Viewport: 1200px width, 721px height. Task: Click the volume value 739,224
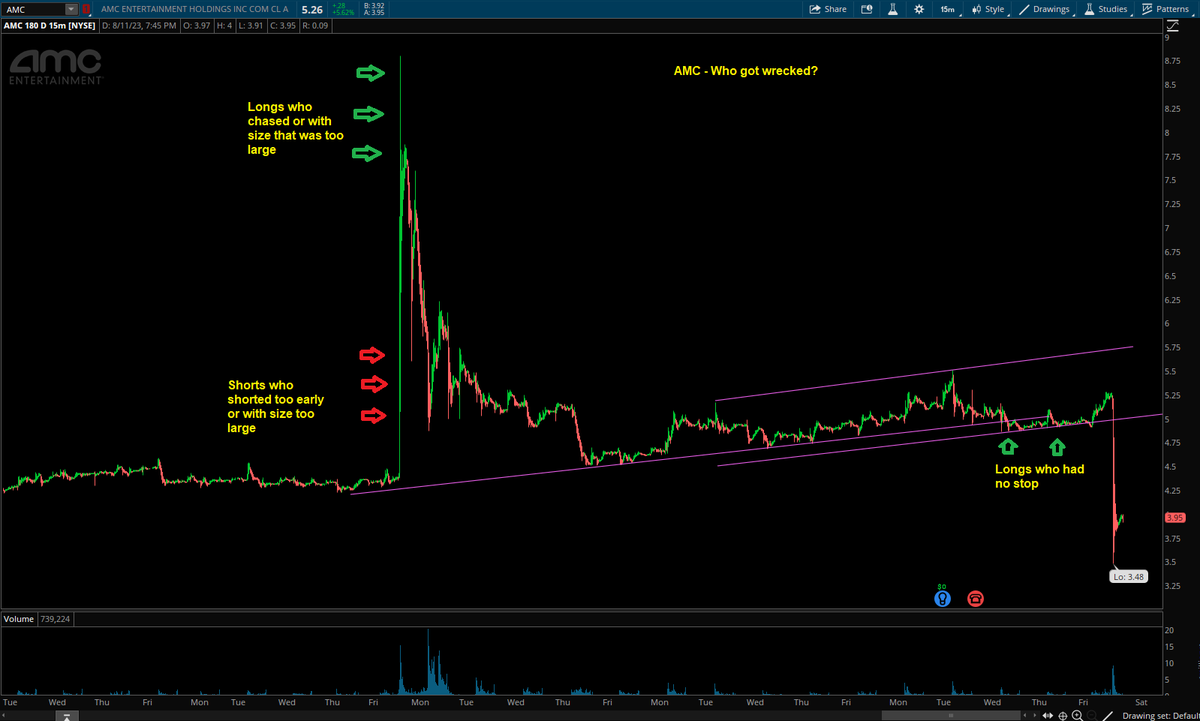click(54, 619)
